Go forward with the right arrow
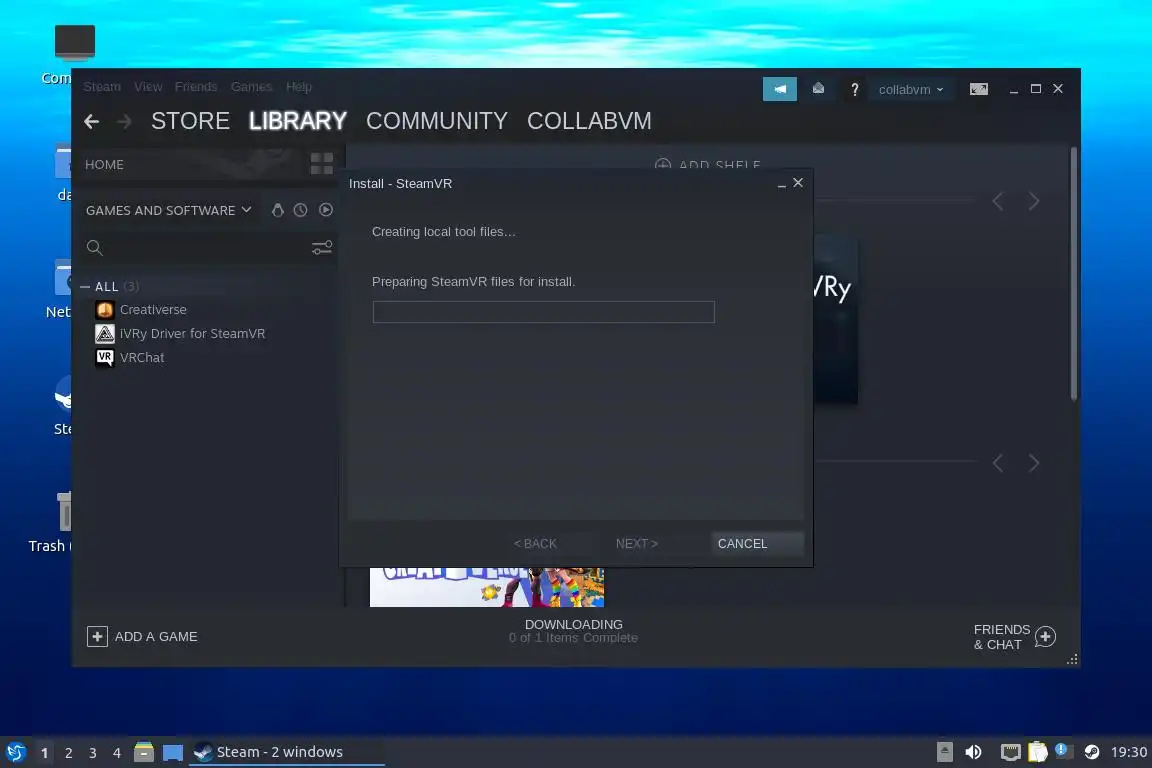The width and height of the screenshot is (1152, 768). click(124, 121)
